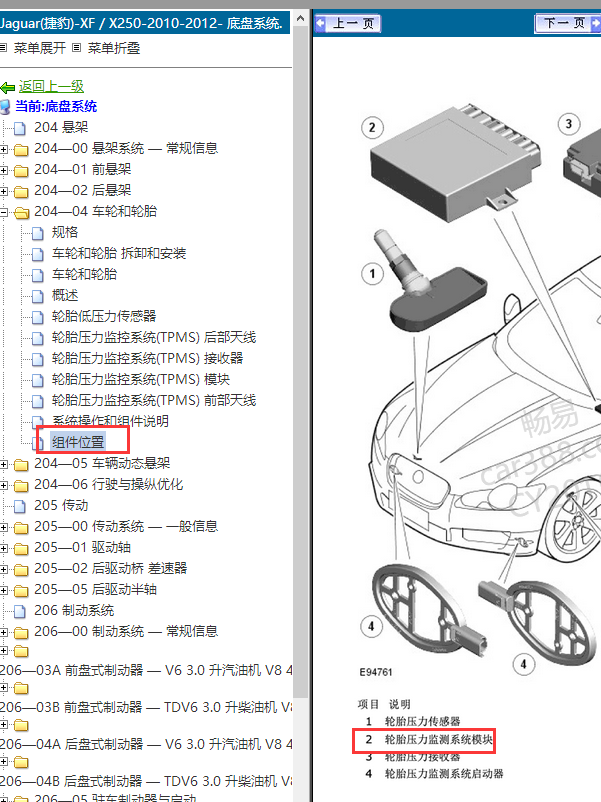Click the 204 悬架 document icon
Viewport: 601px width, 802px height.
pos(20,128)
